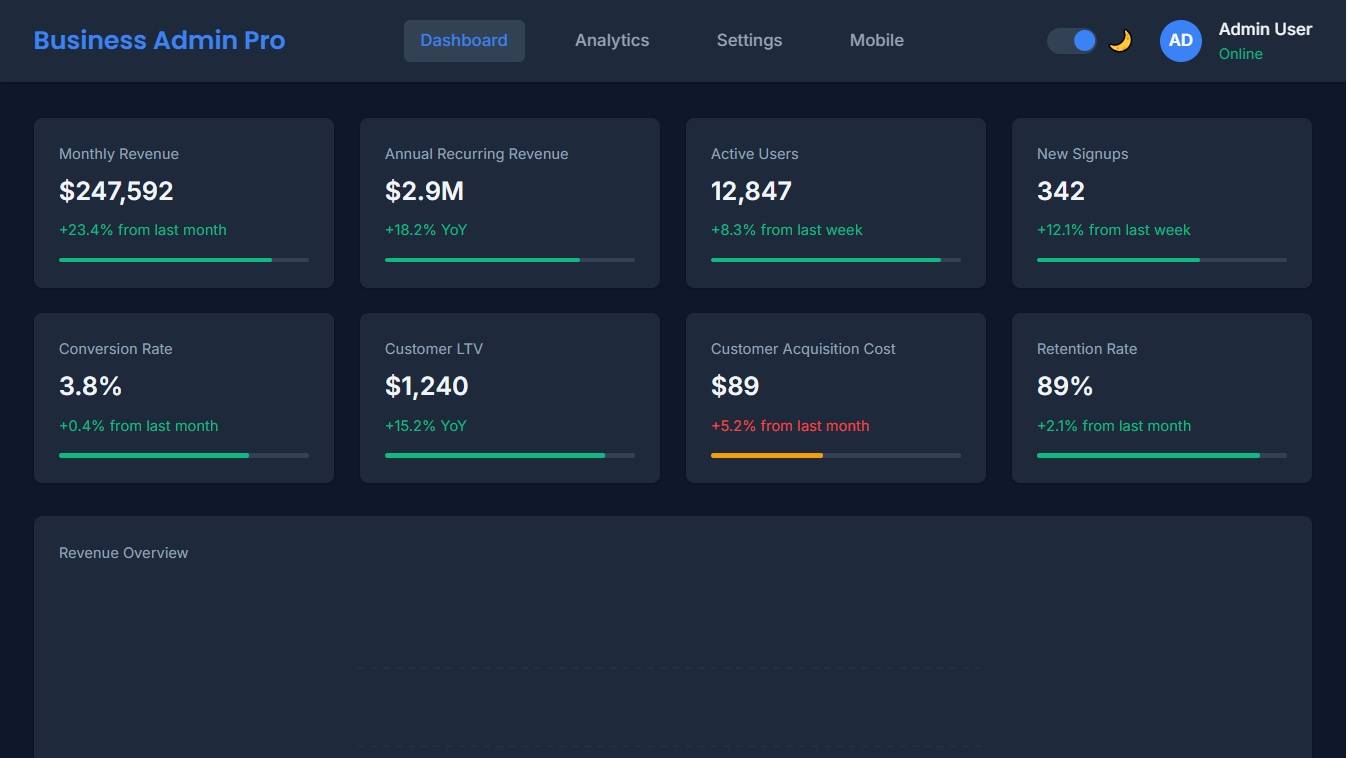Select the Mobile navigation item
Screen dimensions: 1348x758
coord(876,40)
